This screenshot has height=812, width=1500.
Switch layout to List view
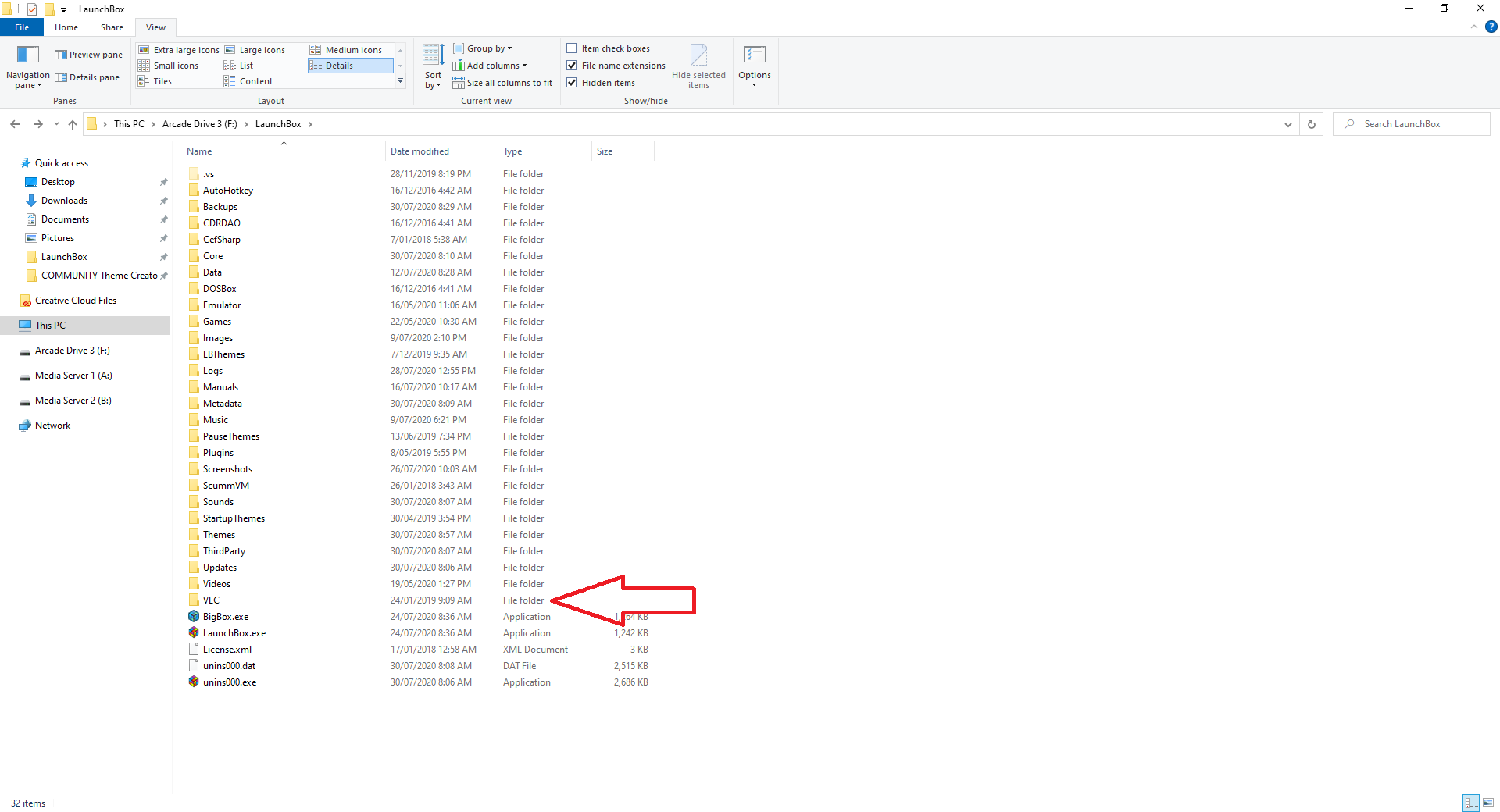pos(239,66)
